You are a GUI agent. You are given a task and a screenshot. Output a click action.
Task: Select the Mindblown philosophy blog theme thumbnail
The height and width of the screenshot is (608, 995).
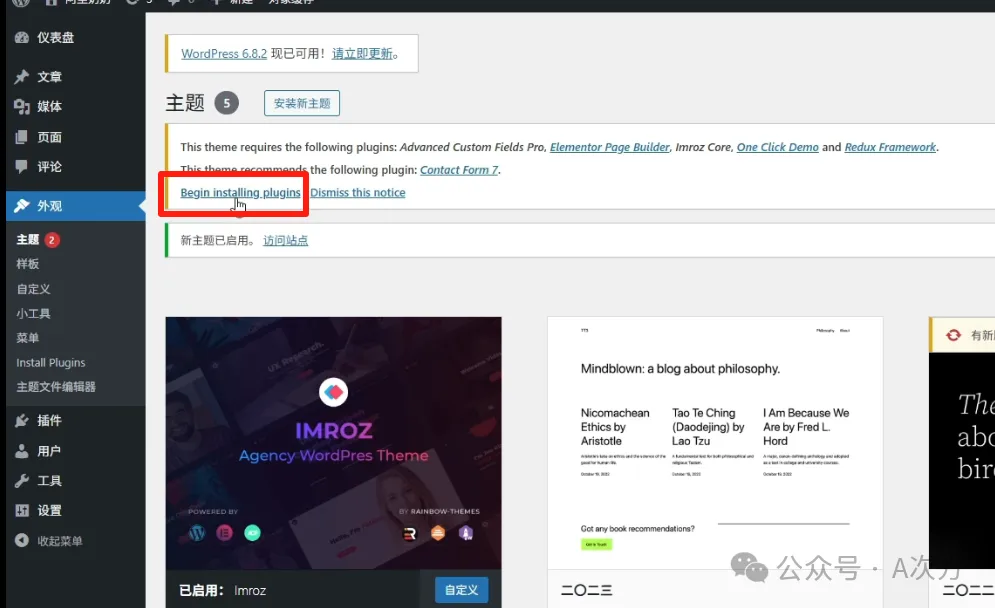715,443
